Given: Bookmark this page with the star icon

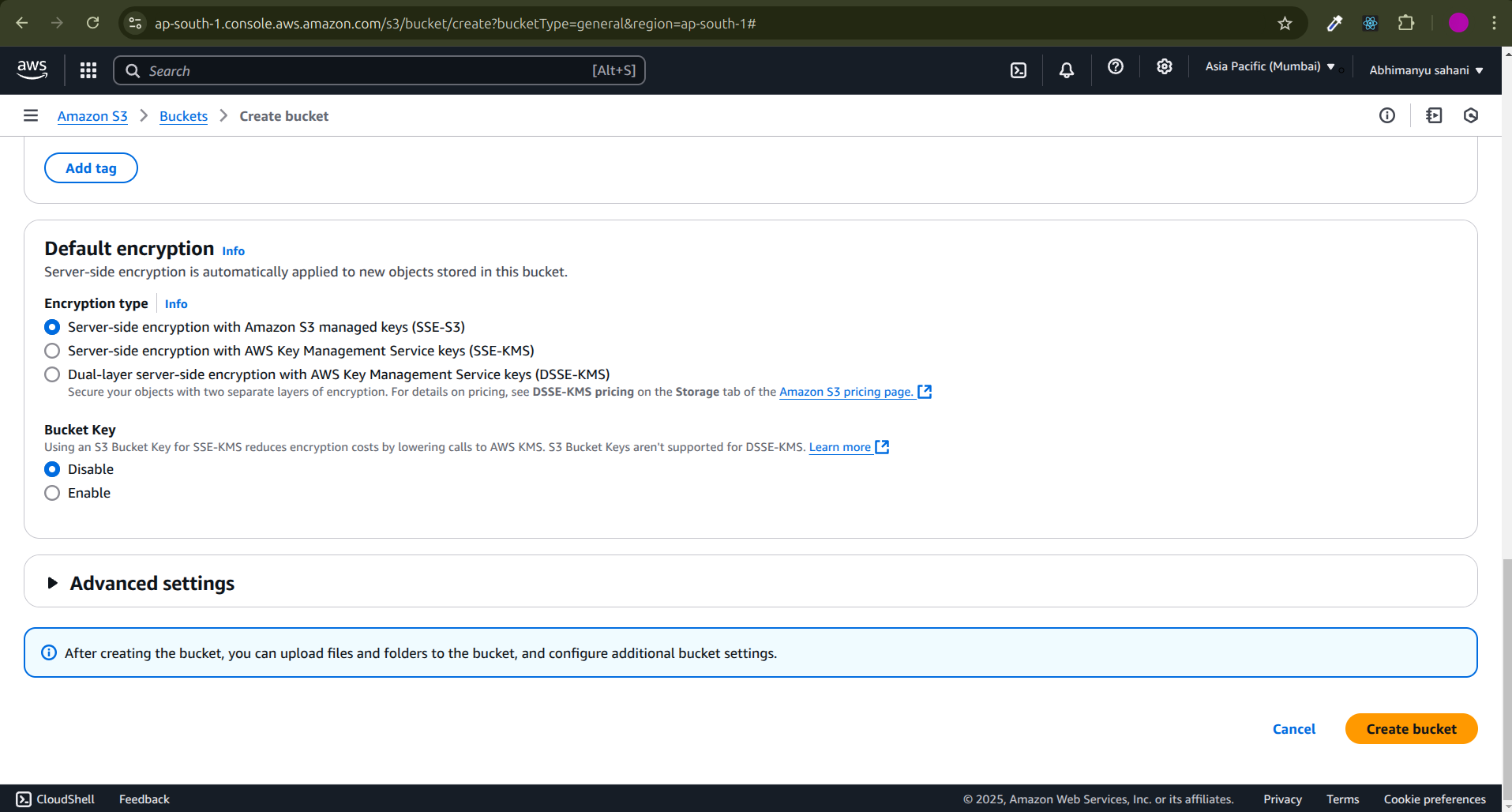Looking at the screenshot, I should coord(1285,24).
